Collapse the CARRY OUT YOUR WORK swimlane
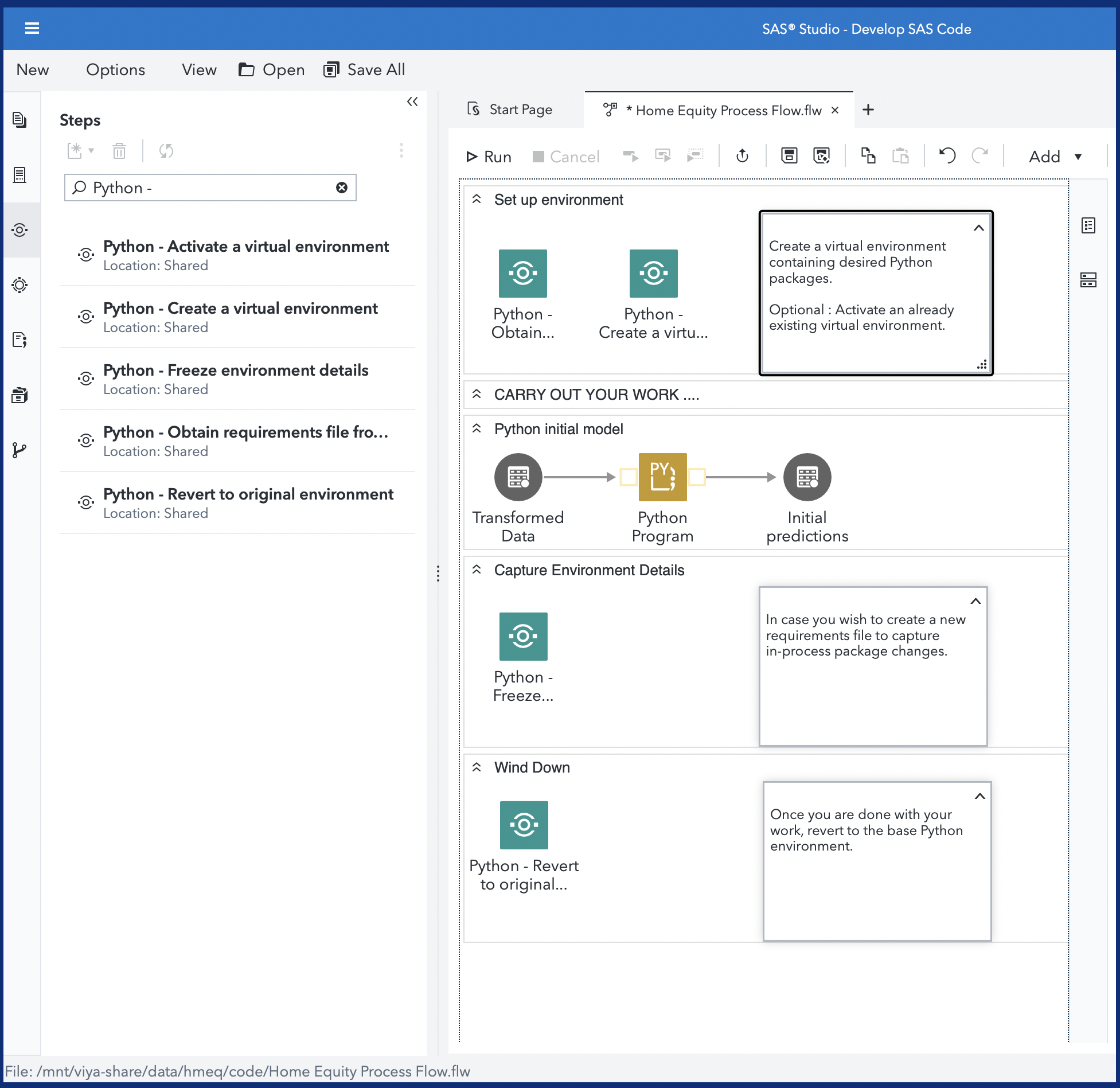Viewport: 1120px width, 1088px height. [477, 394]
